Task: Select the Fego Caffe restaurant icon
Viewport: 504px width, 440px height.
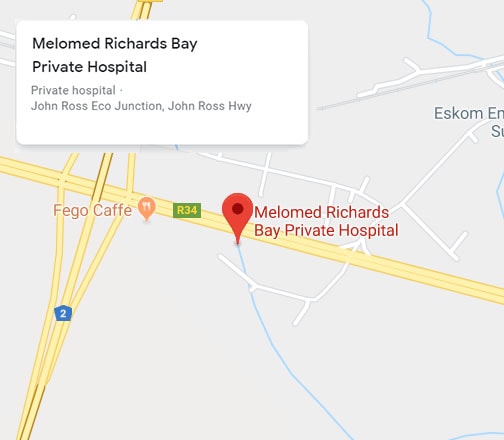Action: tap(147, 209)
